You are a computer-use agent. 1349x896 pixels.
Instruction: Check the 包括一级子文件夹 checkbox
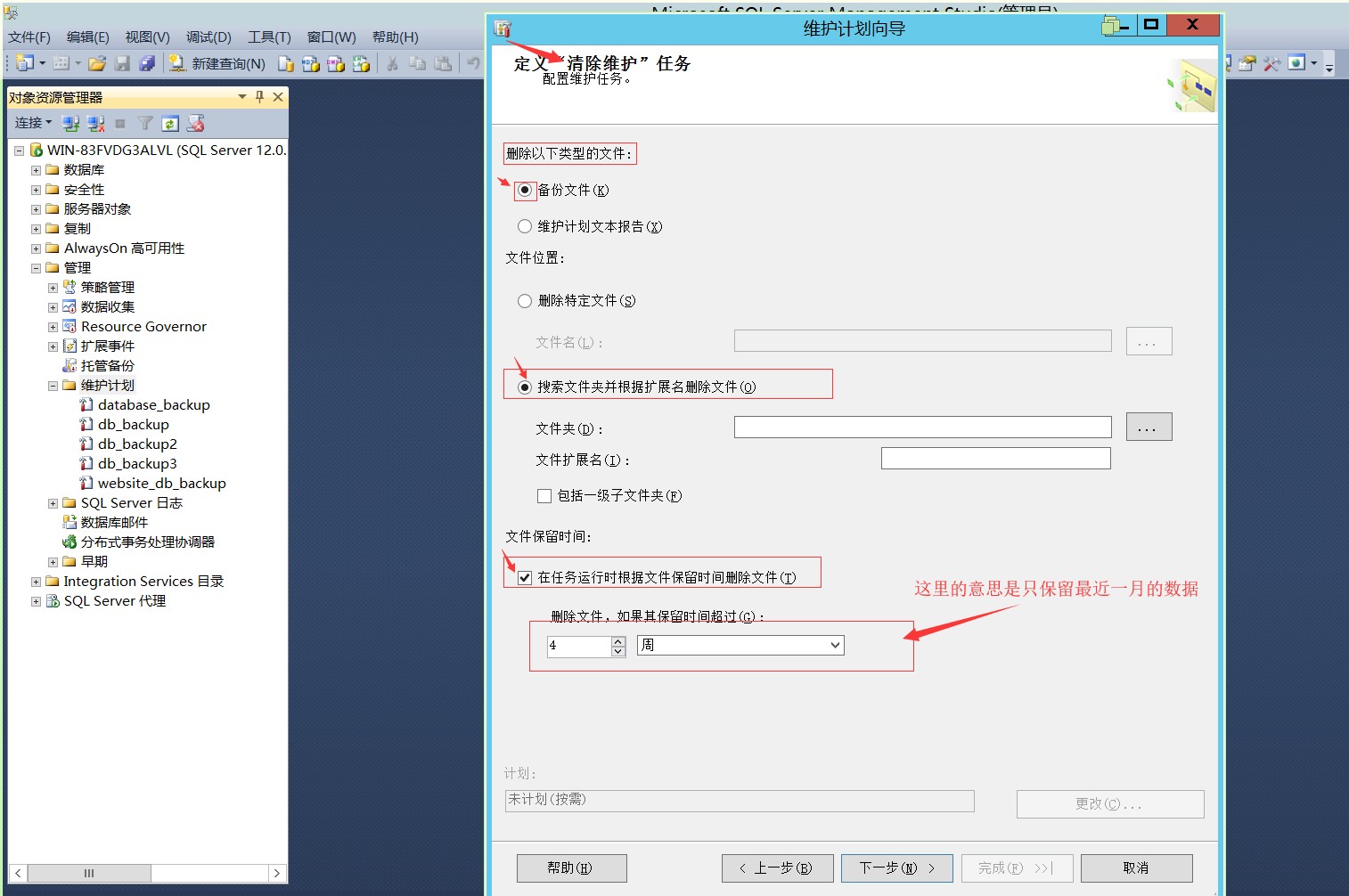(x=544, y=496)
